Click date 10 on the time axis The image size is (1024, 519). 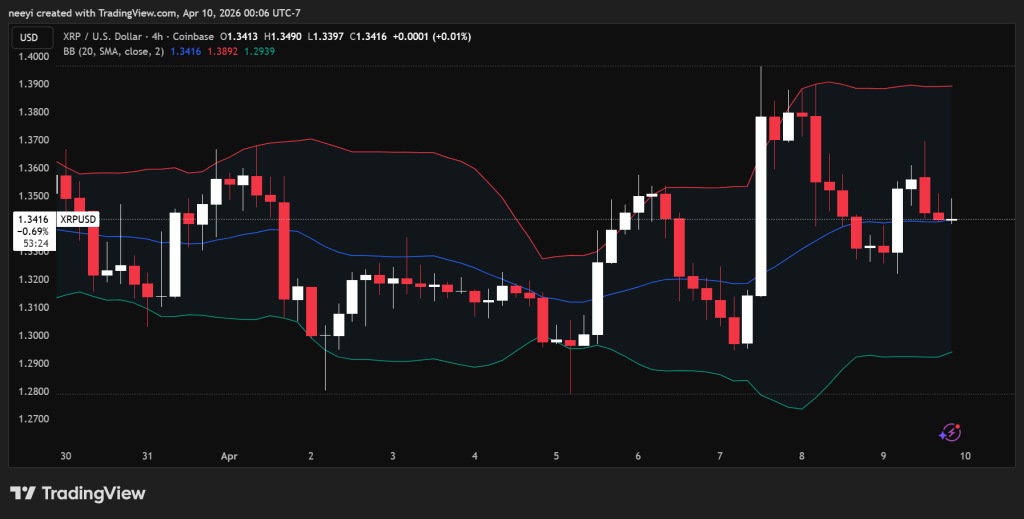[x=965, y=456]
